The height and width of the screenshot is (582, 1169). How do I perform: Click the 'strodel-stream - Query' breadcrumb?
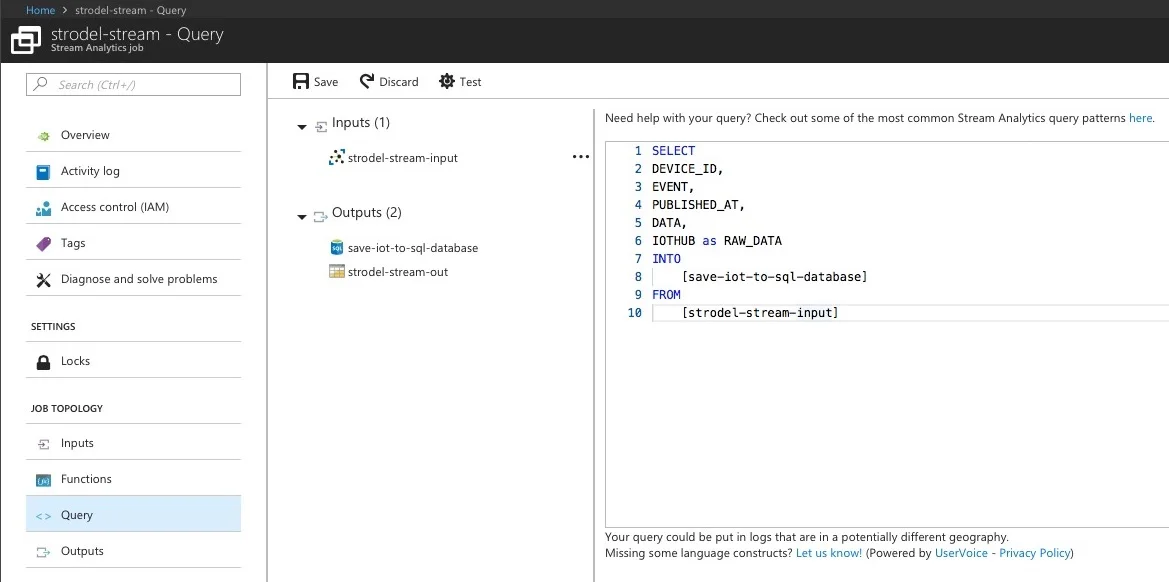130,10
